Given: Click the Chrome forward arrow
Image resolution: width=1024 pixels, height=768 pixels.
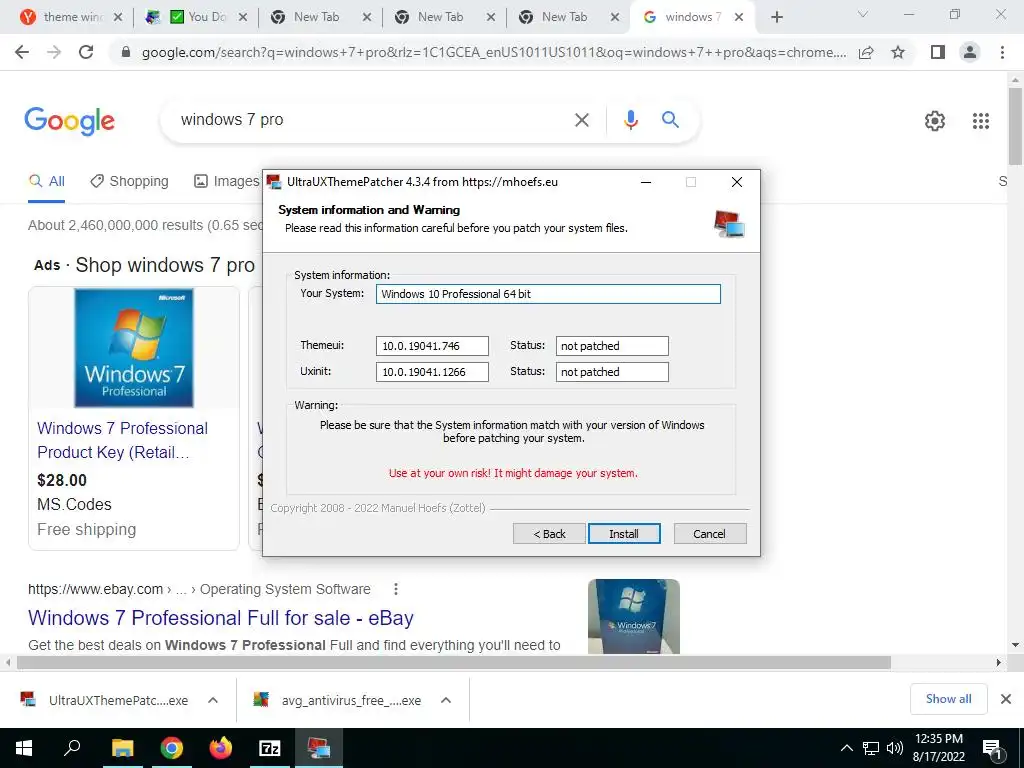Looking at the screenshot, I should [54, 52].
